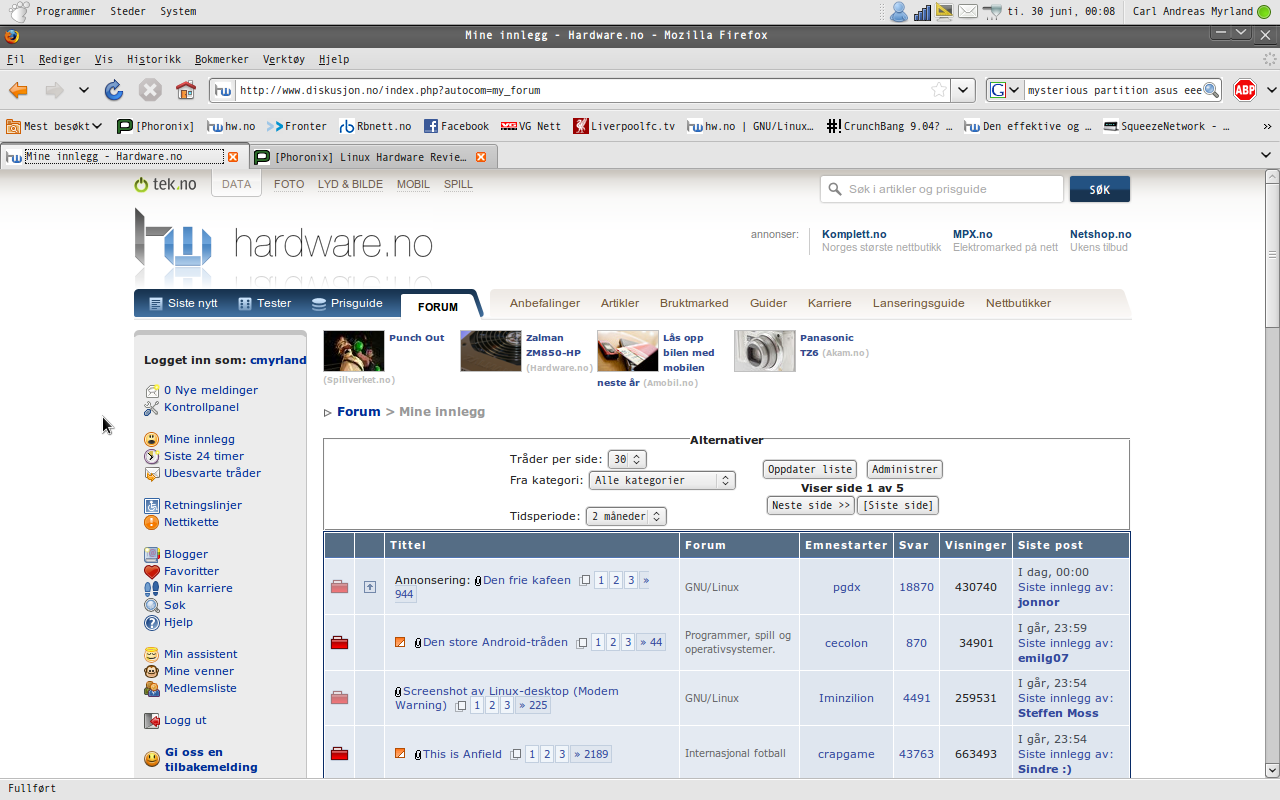Open the Tråder per side dropdown

628,460
